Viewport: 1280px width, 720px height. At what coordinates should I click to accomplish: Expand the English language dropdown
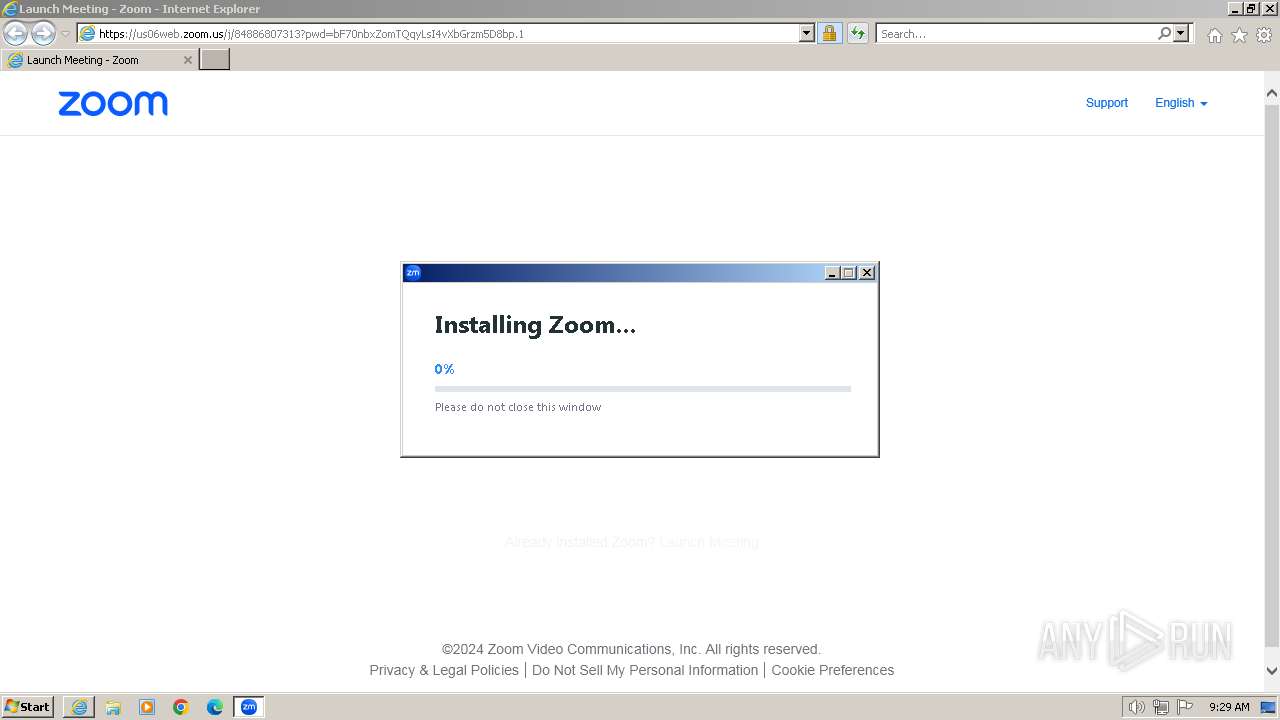pyautogui.click(x=1181, y=103)
